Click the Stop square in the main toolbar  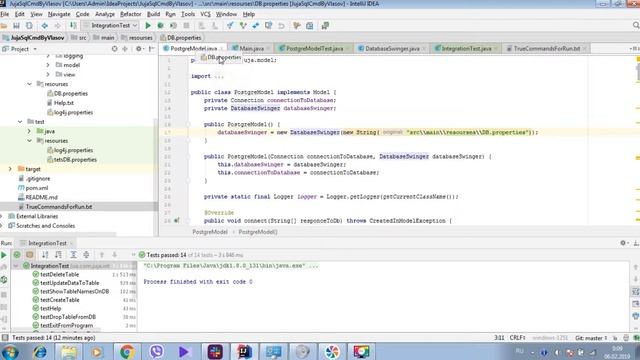click(186, 26)
